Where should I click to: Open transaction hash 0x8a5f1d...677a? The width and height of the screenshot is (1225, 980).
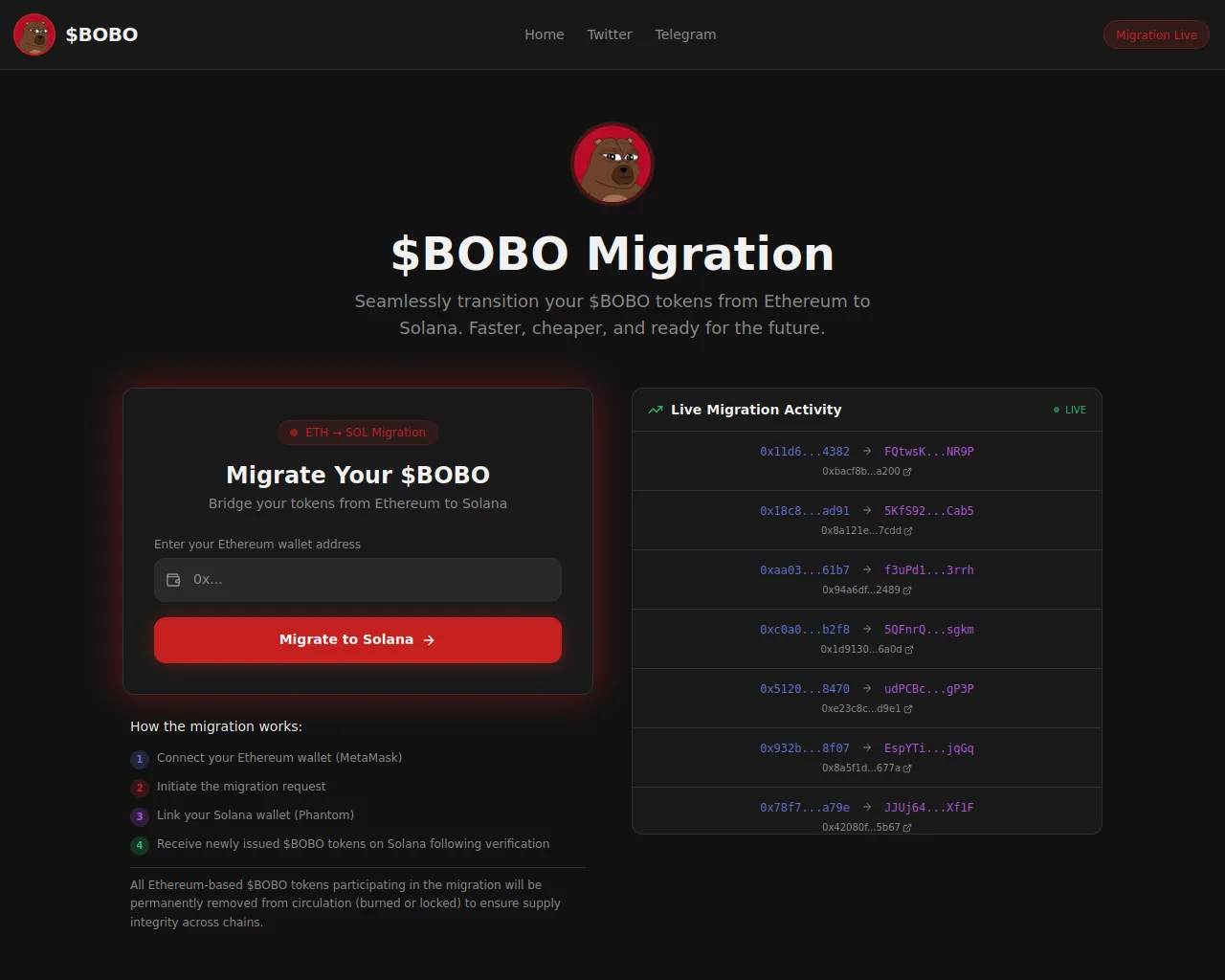[x=861, y=768]
